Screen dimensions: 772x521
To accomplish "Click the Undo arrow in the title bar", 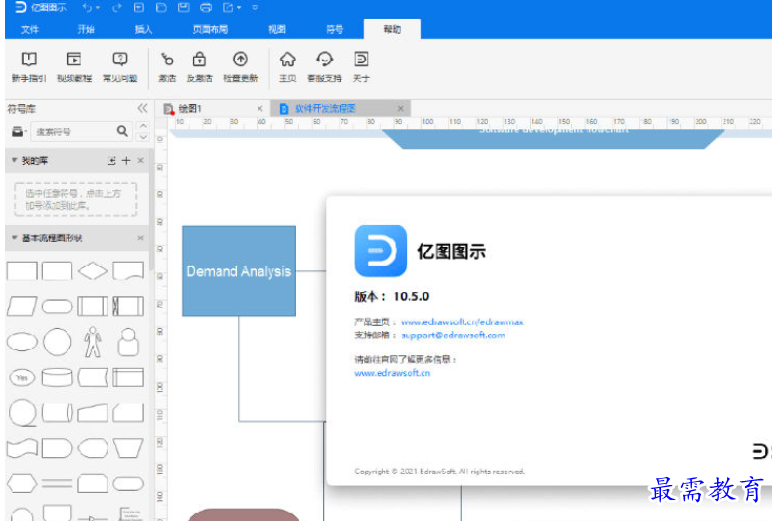I will coord(88,7).
